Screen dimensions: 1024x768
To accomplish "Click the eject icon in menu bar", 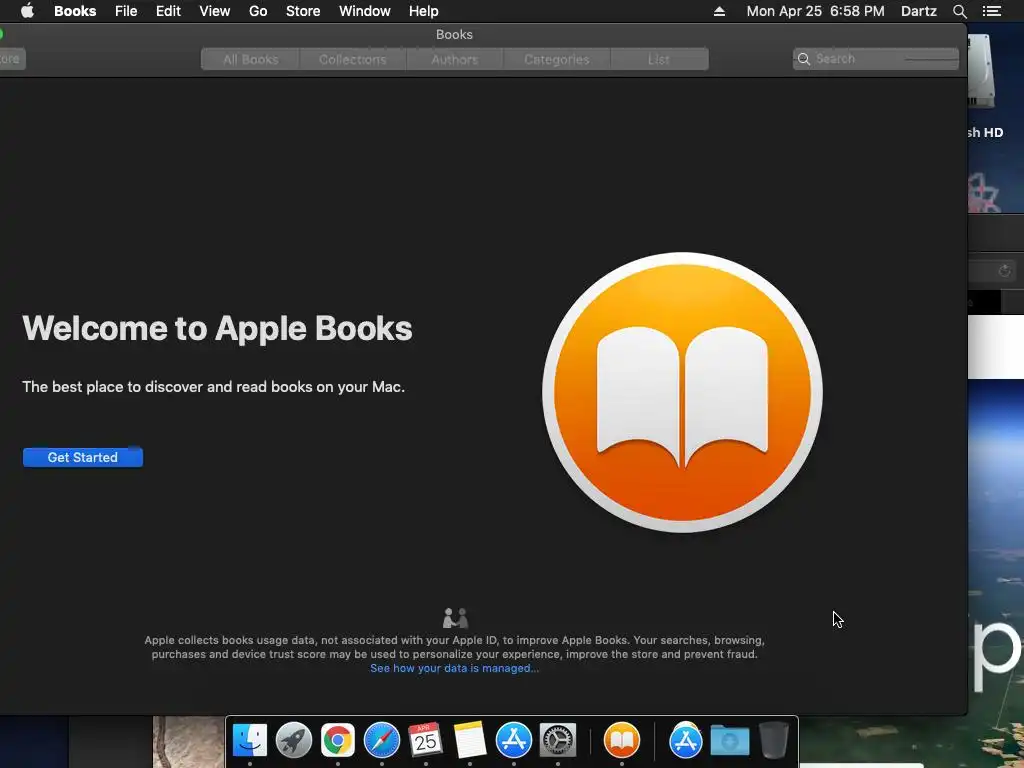I will click(719, 11).
